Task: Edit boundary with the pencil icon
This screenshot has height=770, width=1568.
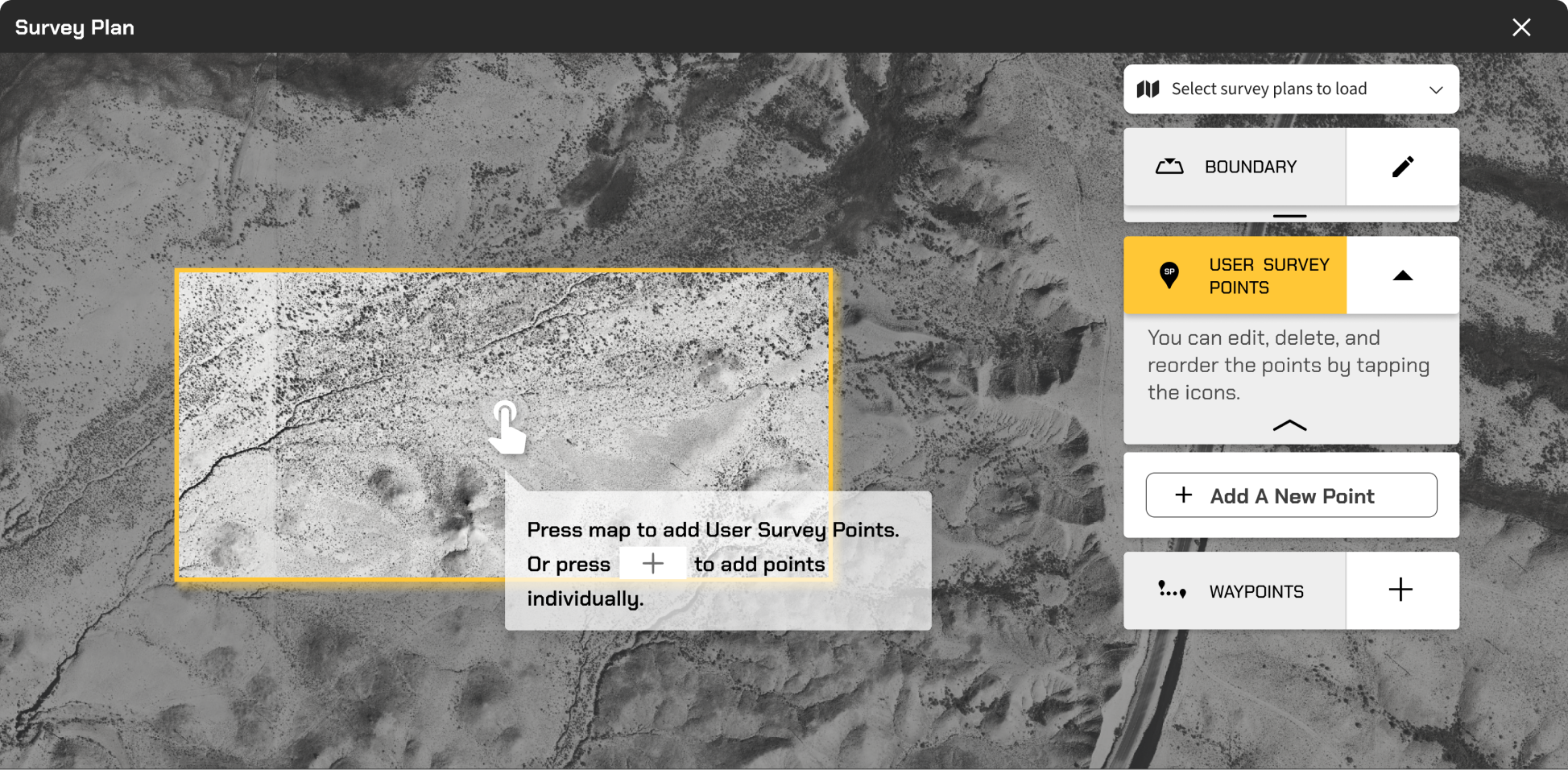Action: pos(1402,167)
